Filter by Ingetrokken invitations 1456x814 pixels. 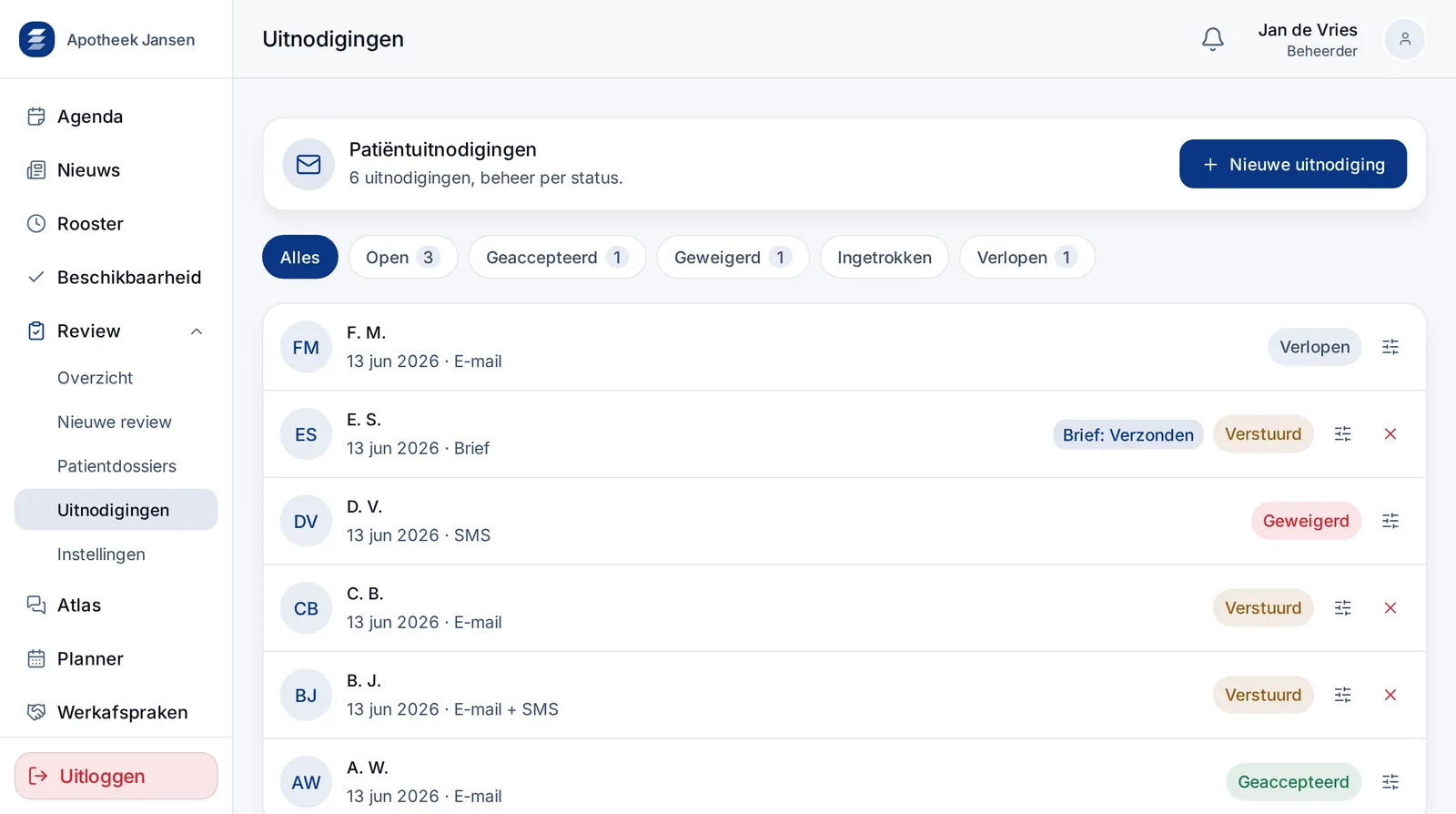click(885, 258)
